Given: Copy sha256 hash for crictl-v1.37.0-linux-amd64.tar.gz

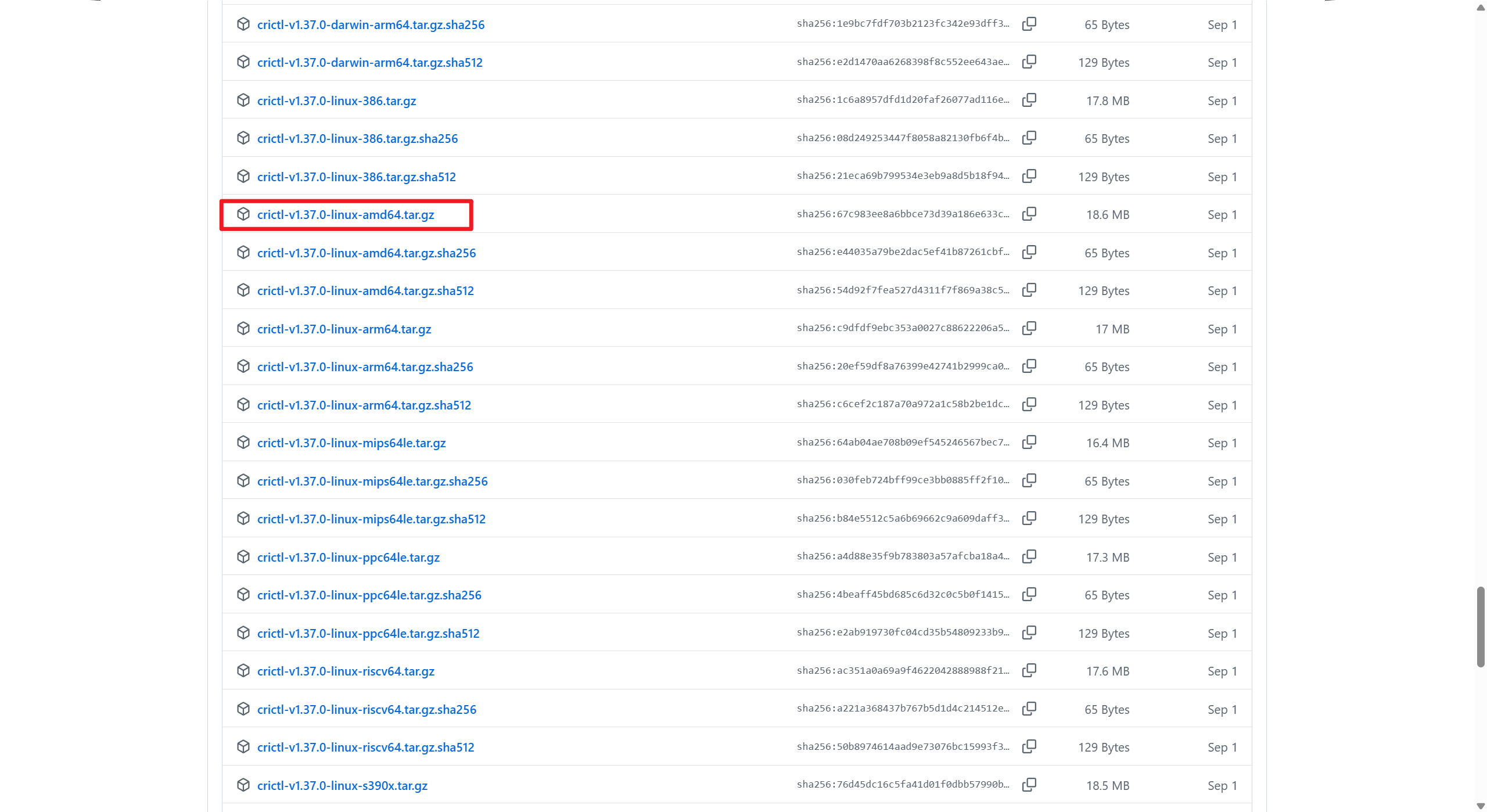Looking at the screenshot, I should point(1029,214).
